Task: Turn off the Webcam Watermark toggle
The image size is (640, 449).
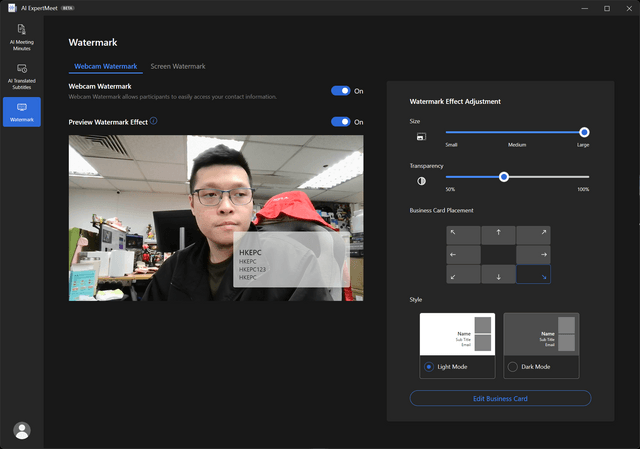Action: pos(340,91)
